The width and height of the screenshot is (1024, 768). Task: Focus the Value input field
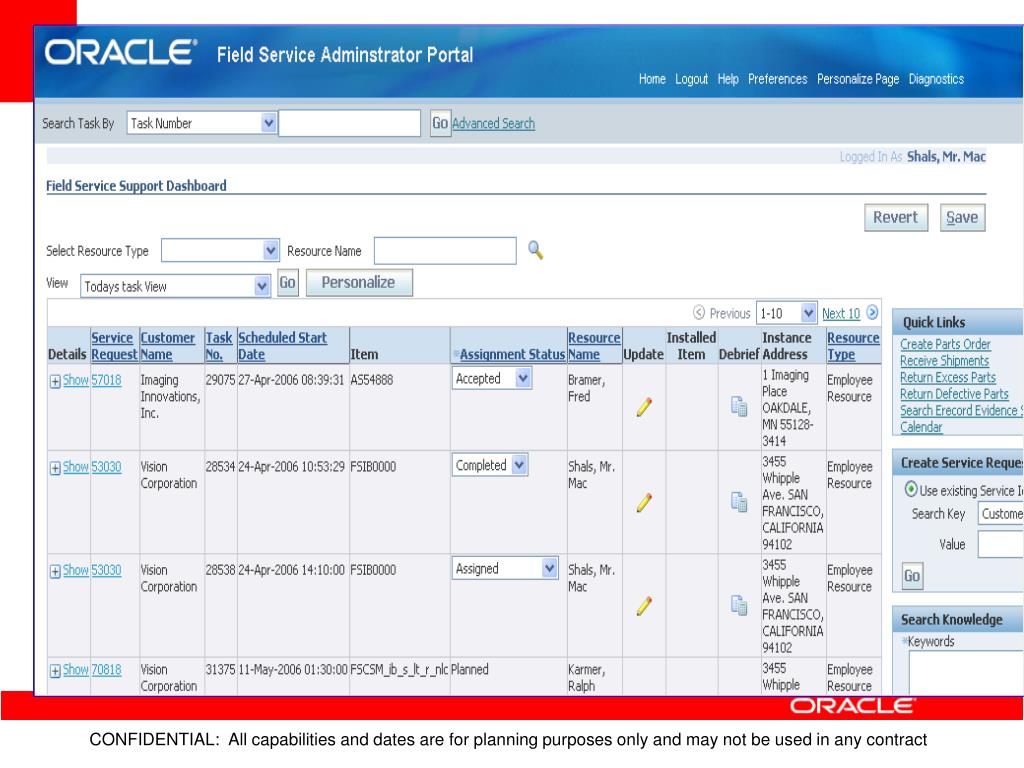[x=1000, y=545]
